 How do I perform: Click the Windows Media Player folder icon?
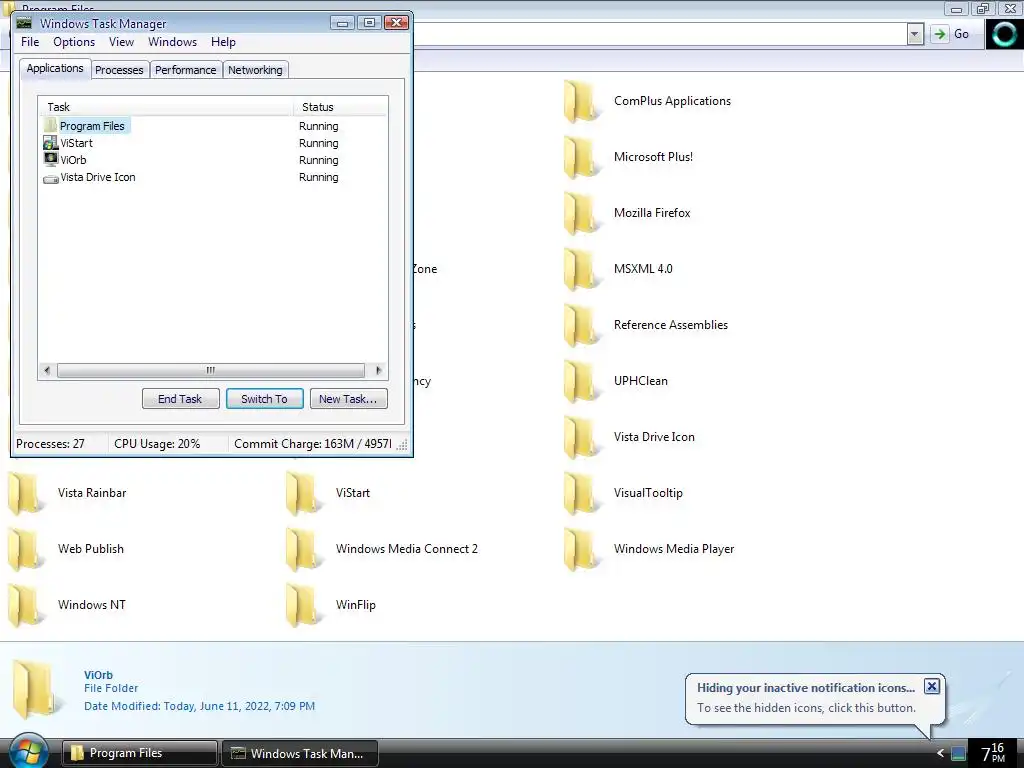580,549
